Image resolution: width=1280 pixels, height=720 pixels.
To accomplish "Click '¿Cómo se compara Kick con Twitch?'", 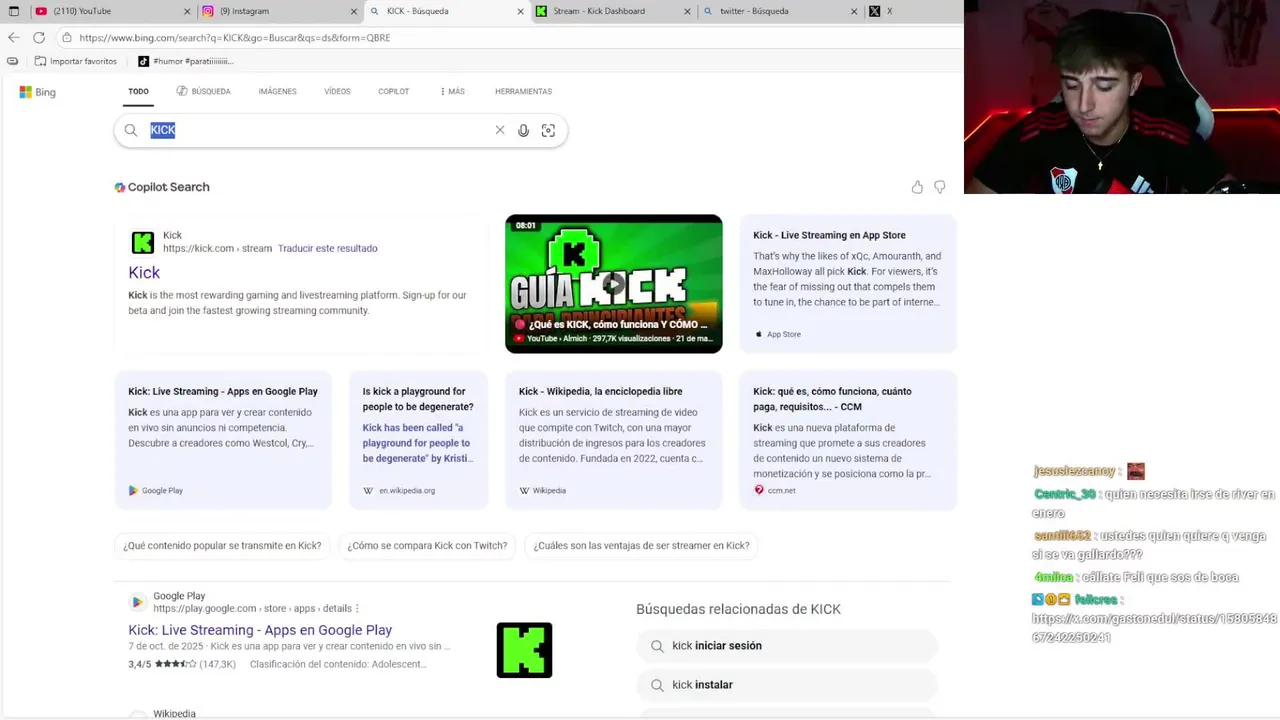I will tap(427, 546).
